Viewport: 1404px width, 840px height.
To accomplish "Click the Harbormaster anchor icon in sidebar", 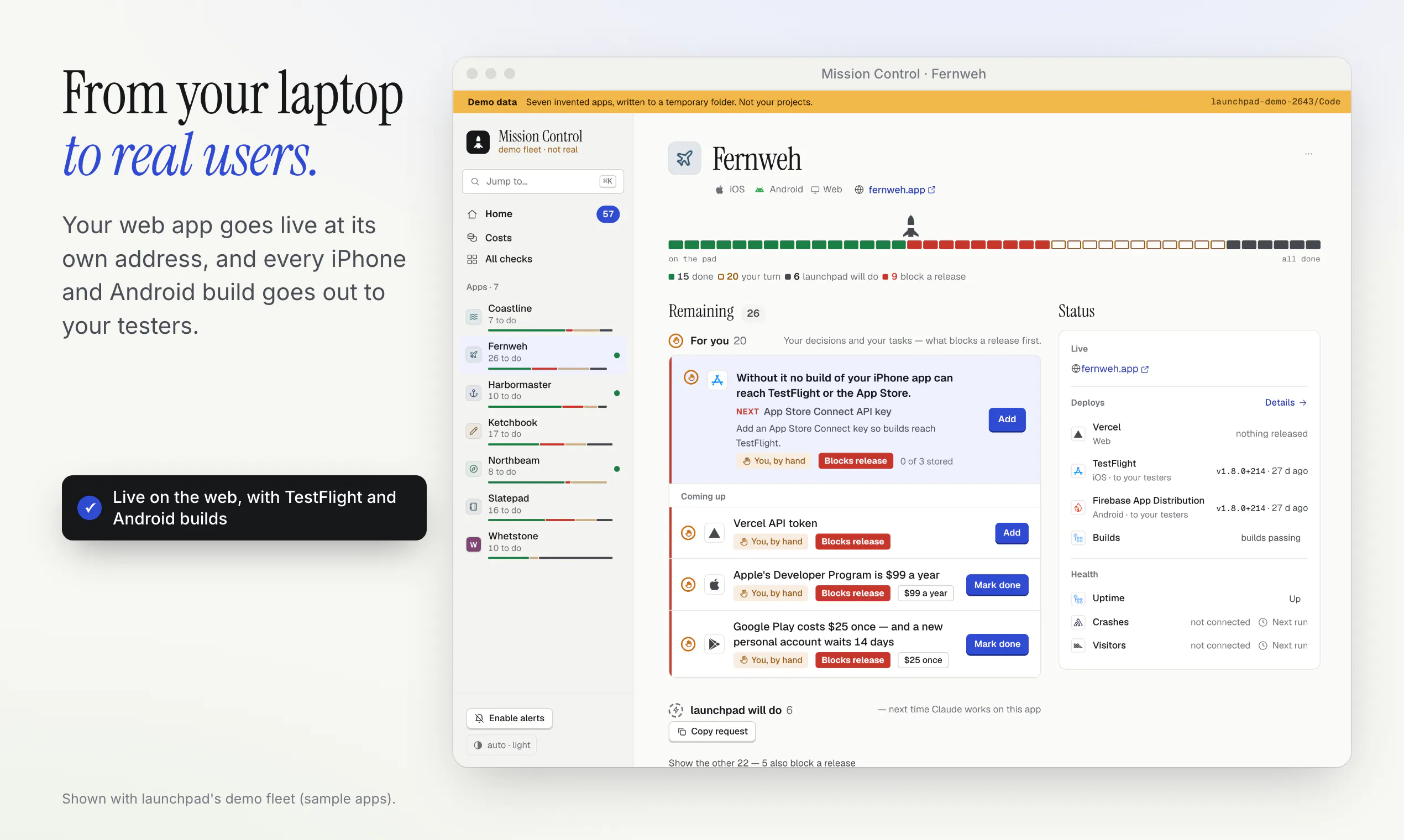I will (473, 393).
